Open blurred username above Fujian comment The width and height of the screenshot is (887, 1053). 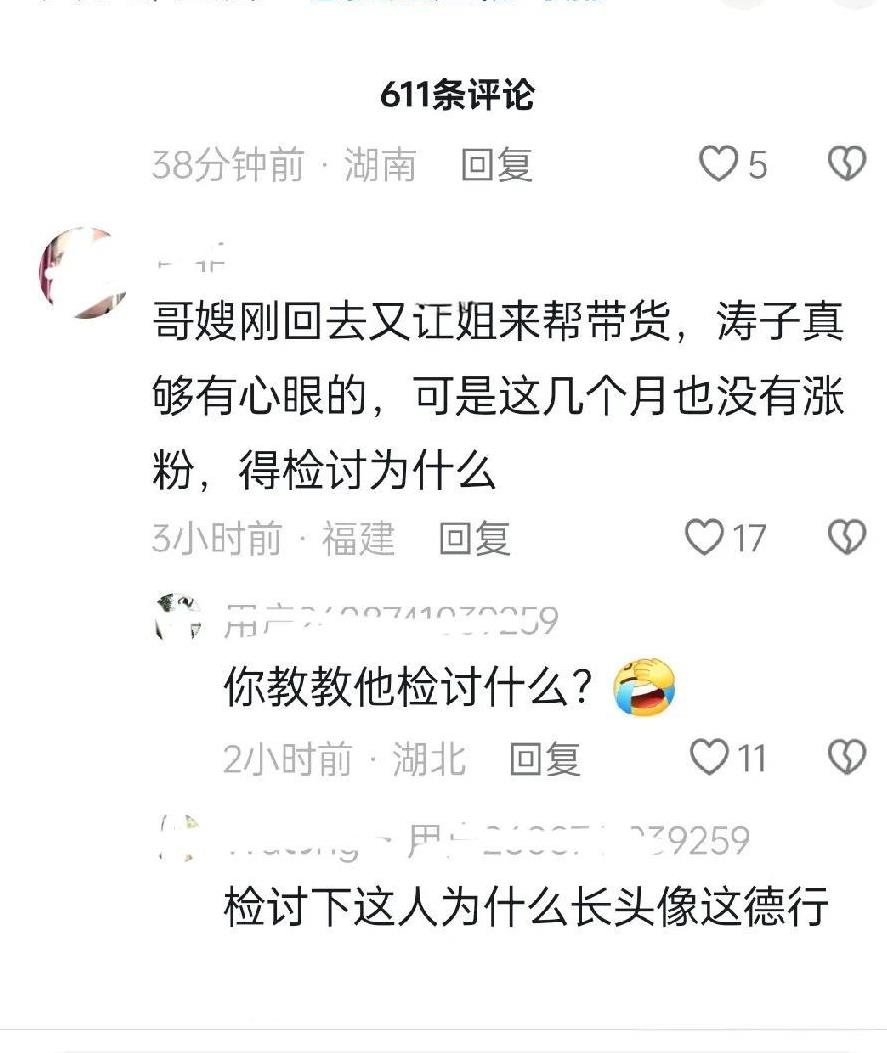click(191, 259)
